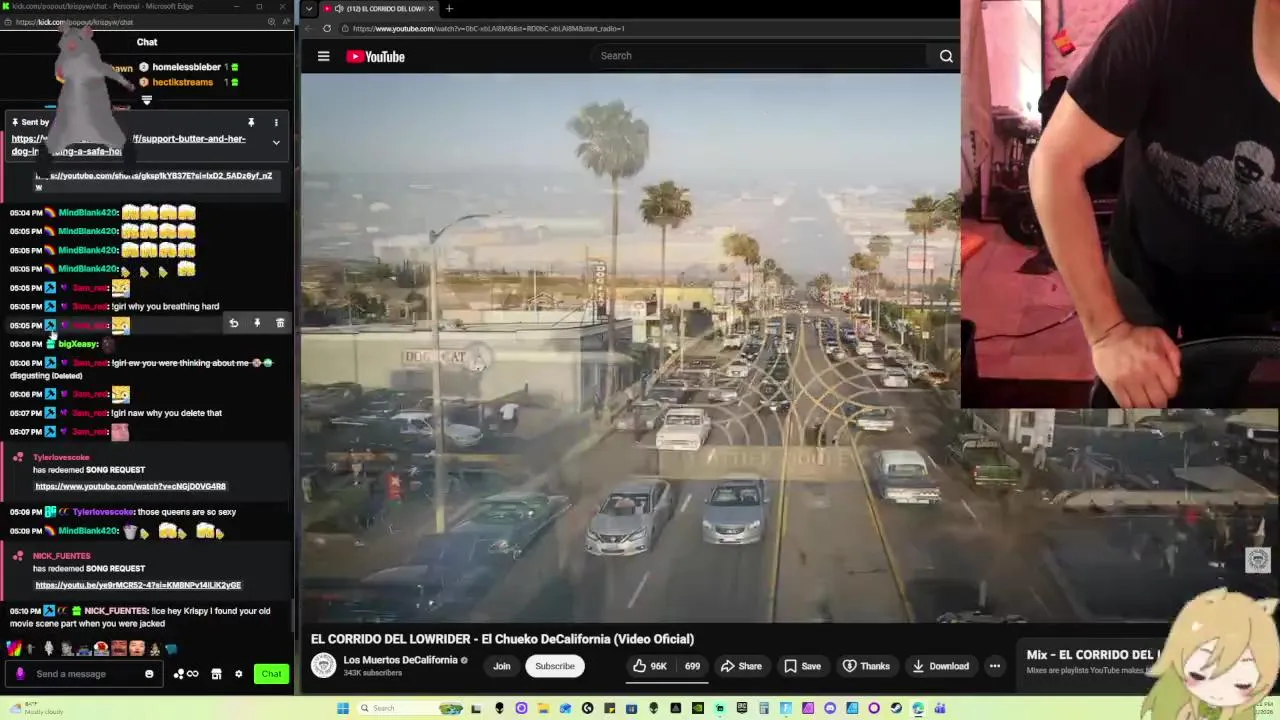Image resolution: width=1280 pixels, height=720 pixels.
Task: Click the green Chat send button
Action: pos(271,674)
